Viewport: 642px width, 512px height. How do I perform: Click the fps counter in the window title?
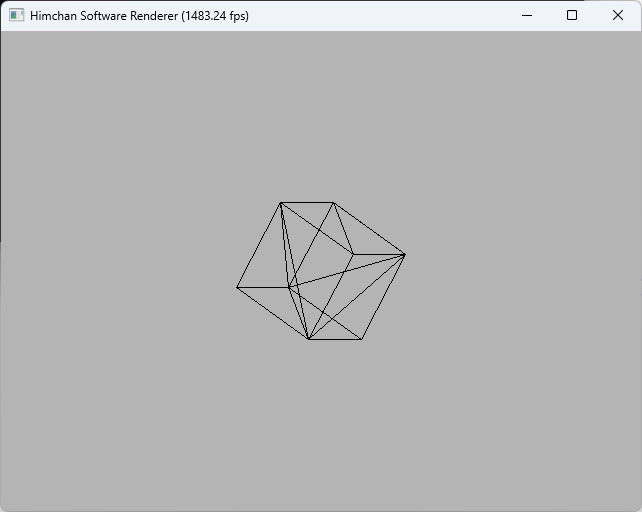[x=215, y=16]
